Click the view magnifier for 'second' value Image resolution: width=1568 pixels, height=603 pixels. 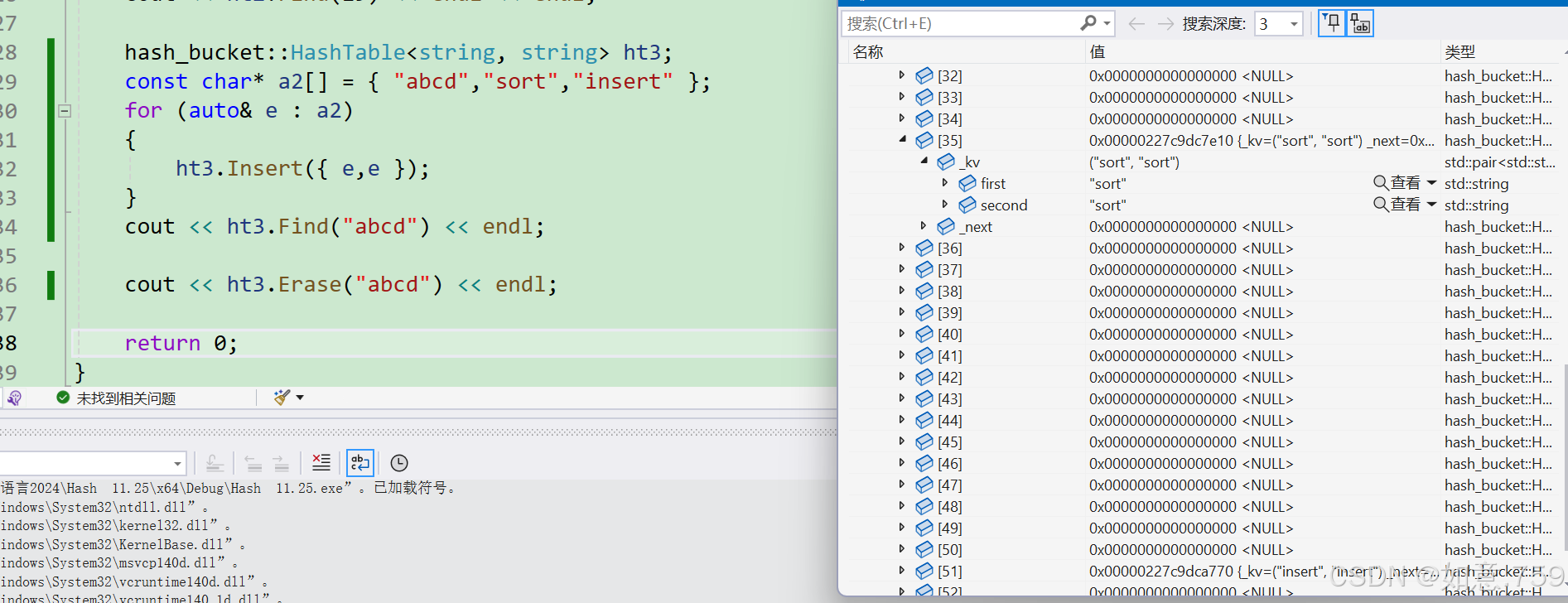pos(1381,205)
